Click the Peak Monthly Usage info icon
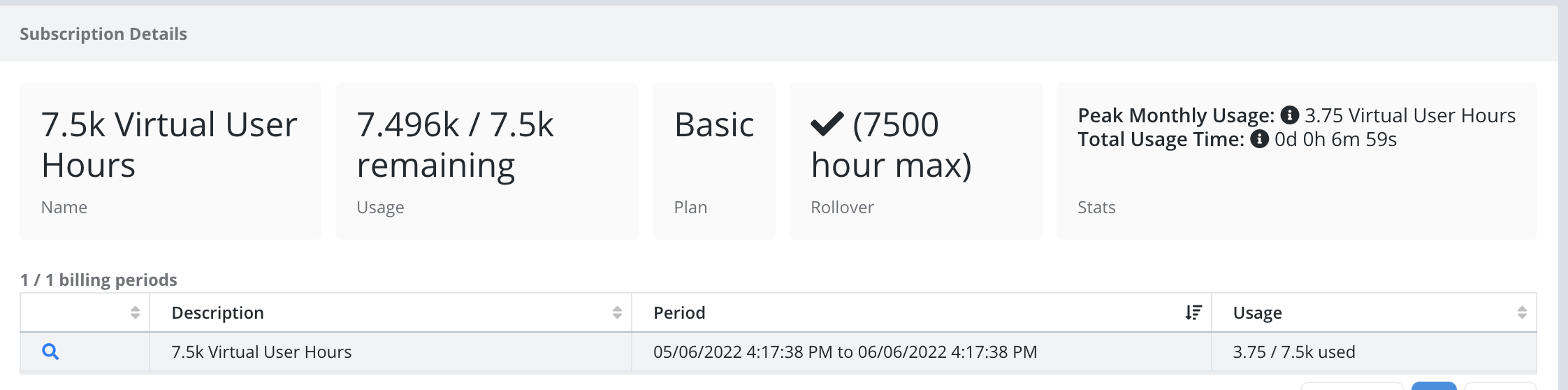Image resolution: width=1568 pixels, height=390 pixels. [x=1289, y=115]
